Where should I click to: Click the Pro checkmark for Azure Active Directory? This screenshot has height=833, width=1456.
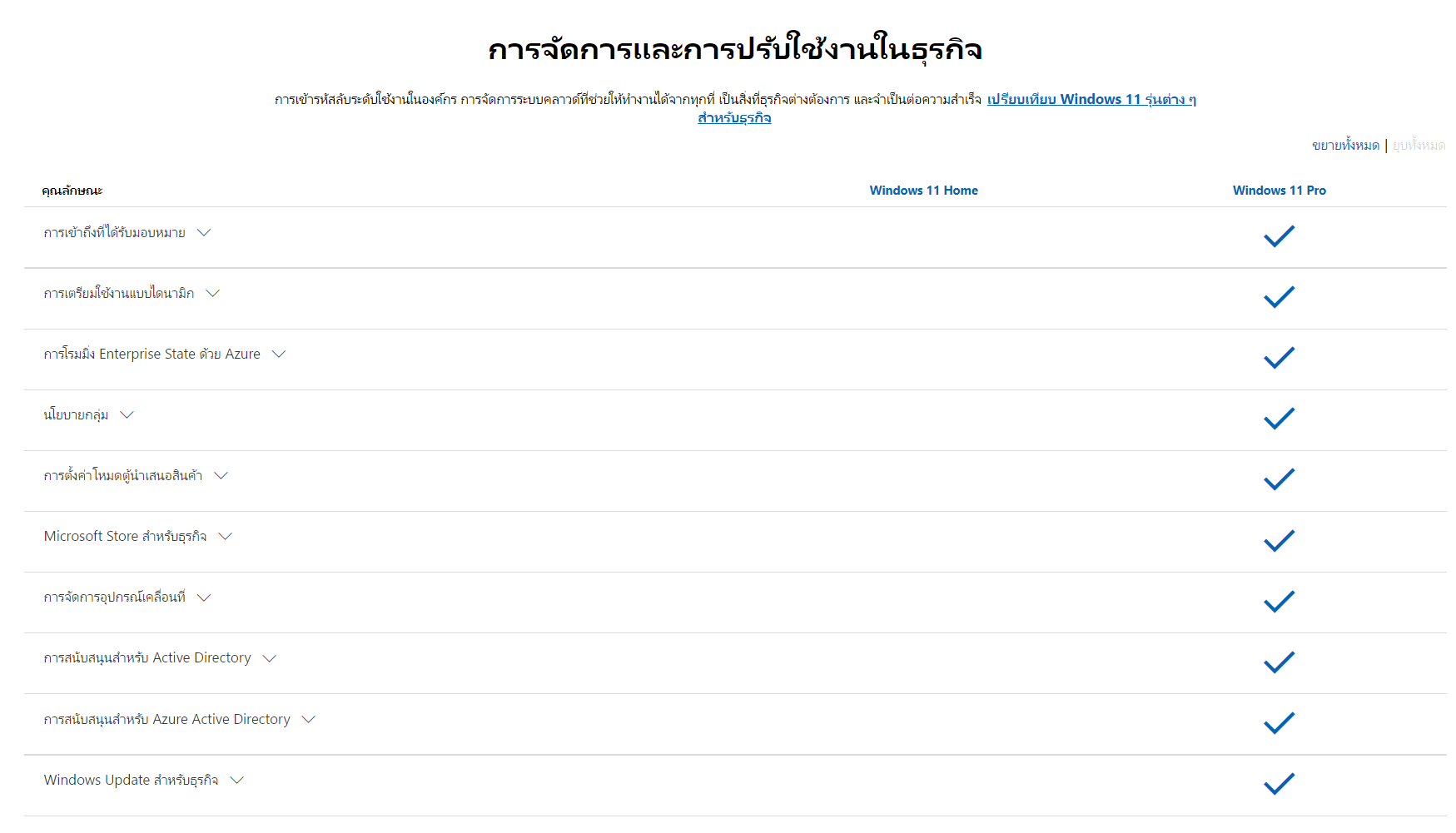click(1279, 723)
